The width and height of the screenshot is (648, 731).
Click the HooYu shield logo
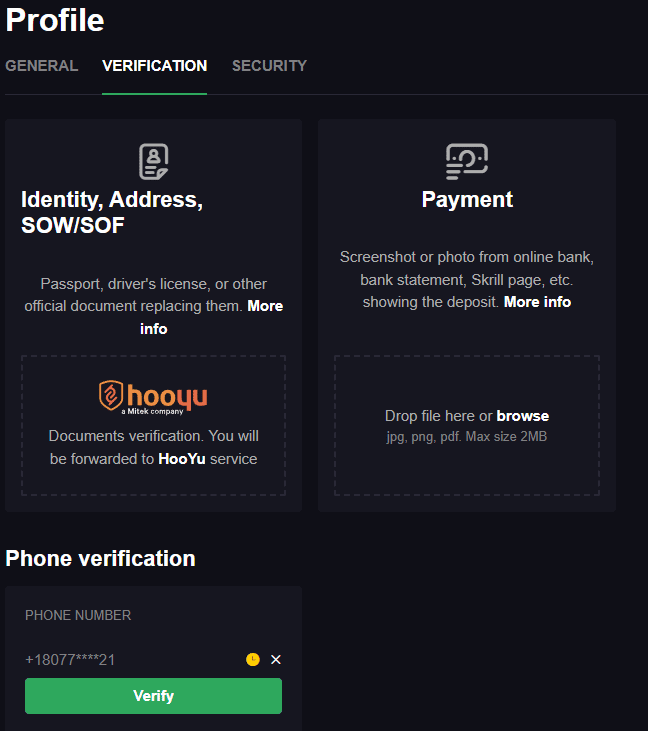coord(111,395)
